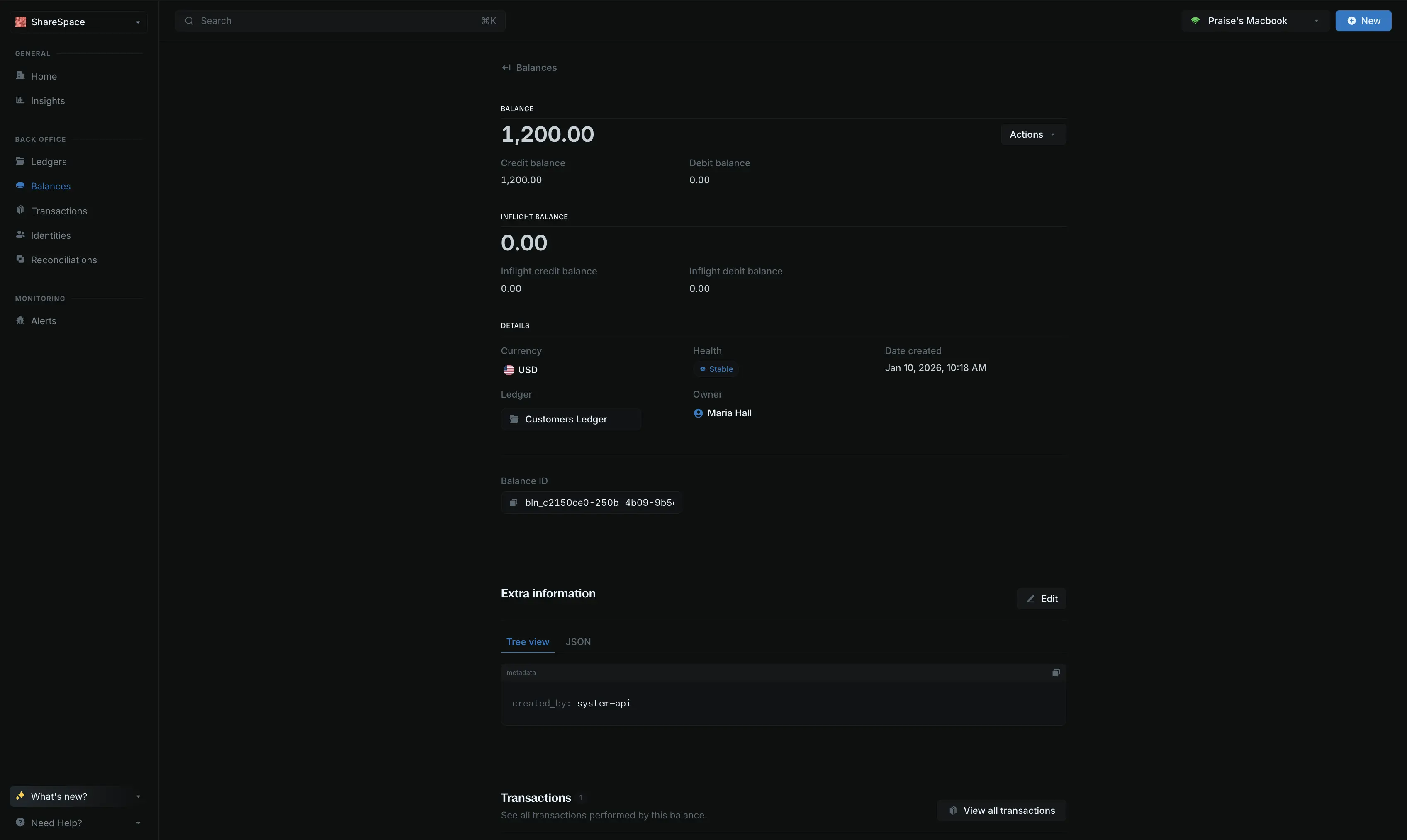The image size is (1407, 840).
Task: Select the Tree view tab
Action: click(x=527, y=642)
